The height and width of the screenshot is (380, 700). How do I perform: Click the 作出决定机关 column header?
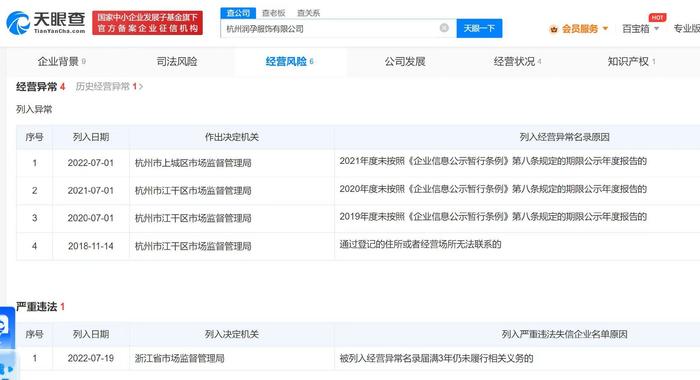click(232, 137)
